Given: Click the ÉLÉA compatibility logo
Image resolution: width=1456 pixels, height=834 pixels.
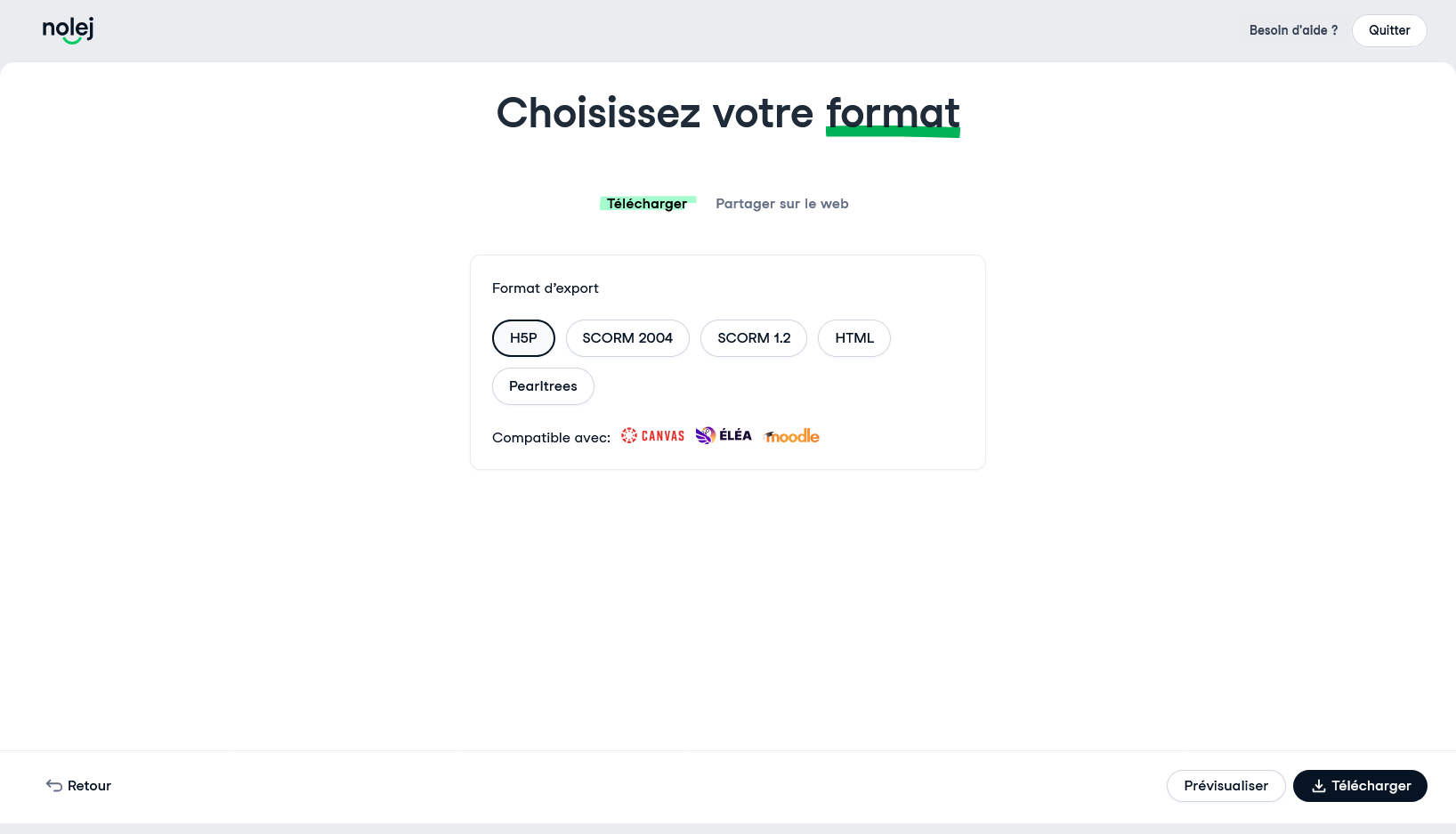Looking at the screenshot, I should pyautogui.click(x=724, y=435).
